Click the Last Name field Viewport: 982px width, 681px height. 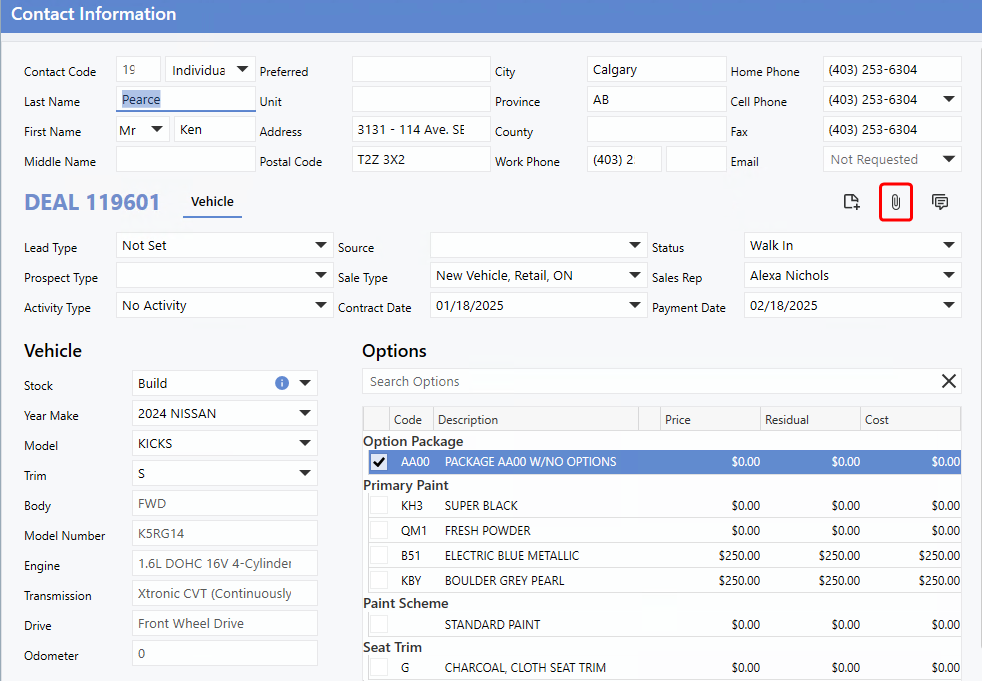pos(186,100)
